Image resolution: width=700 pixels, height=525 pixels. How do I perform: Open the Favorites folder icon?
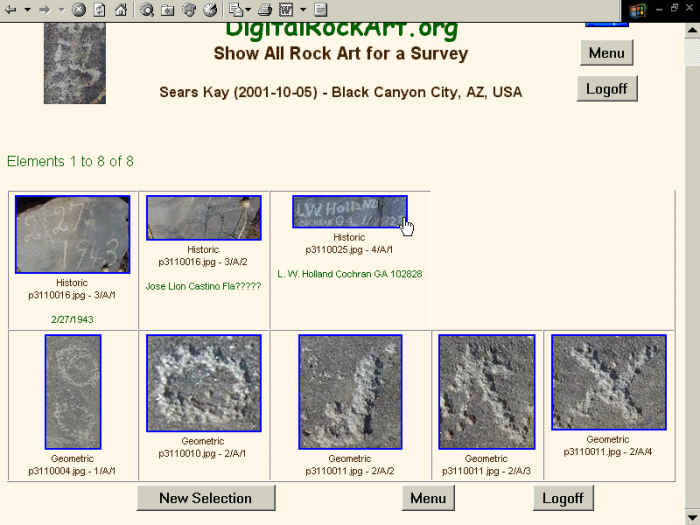coord(167,10)
